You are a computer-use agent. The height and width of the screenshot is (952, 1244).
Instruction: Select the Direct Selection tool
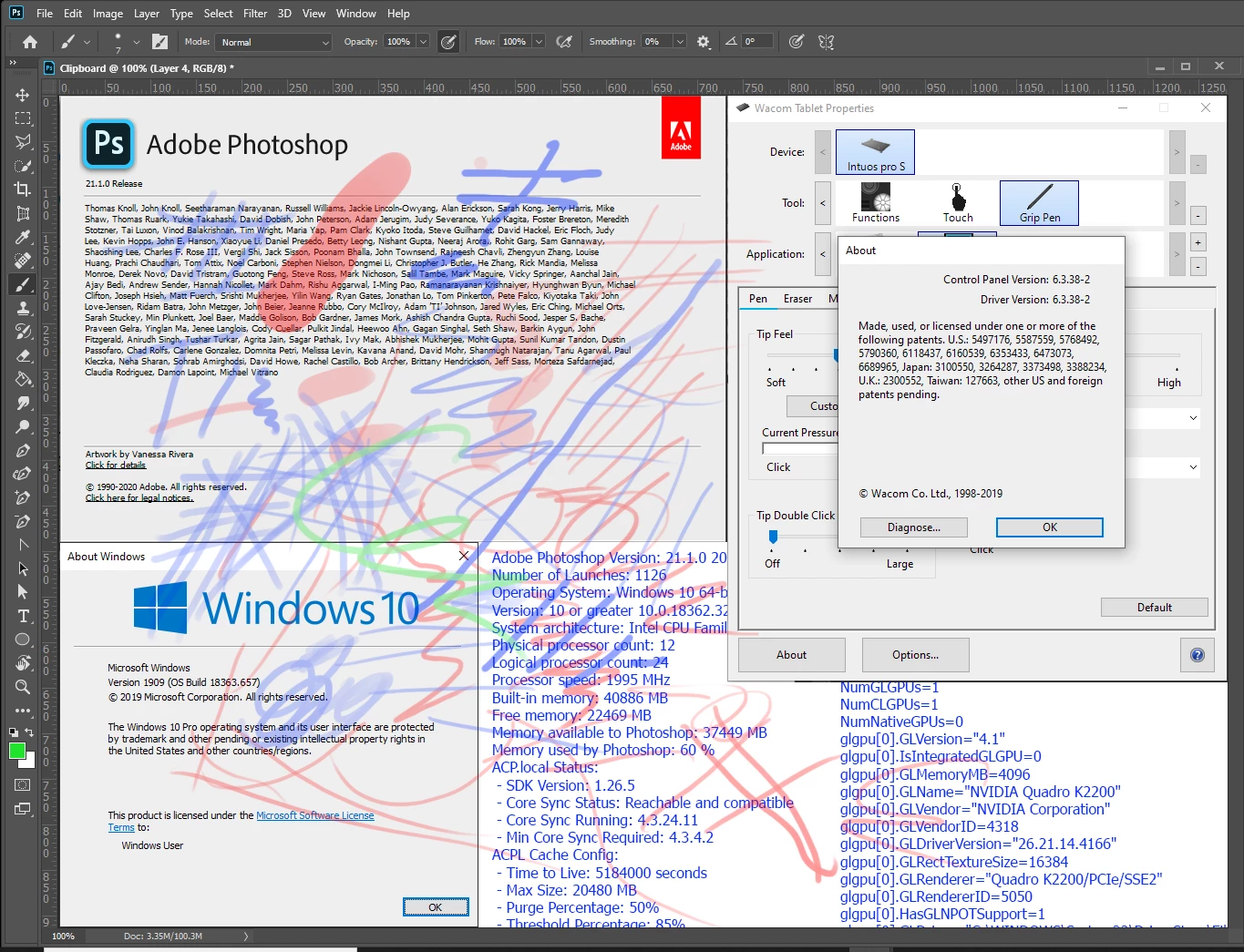pos(23,592)
